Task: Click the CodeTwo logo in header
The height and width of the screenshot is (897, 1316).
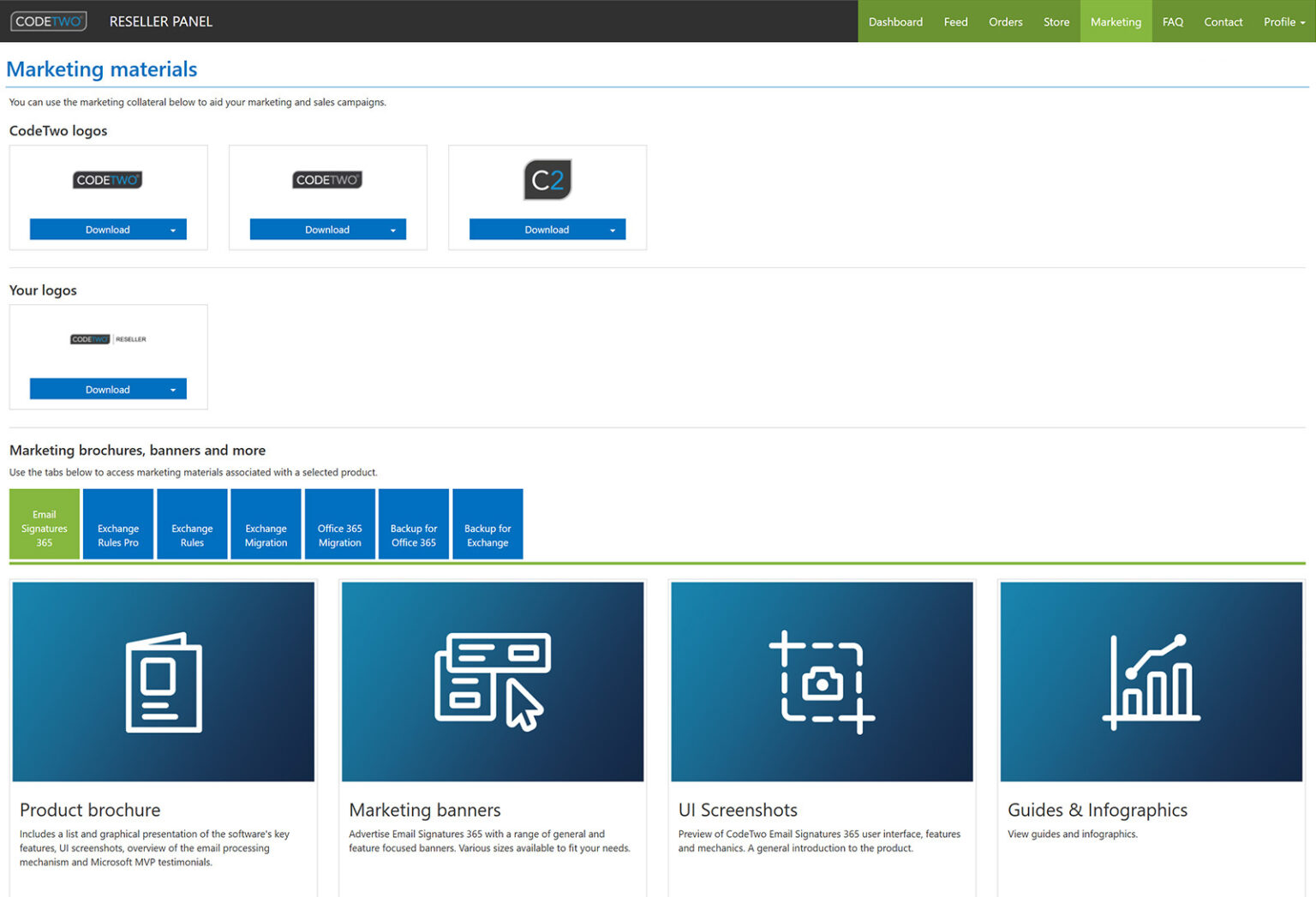Action: click(49, 21)
